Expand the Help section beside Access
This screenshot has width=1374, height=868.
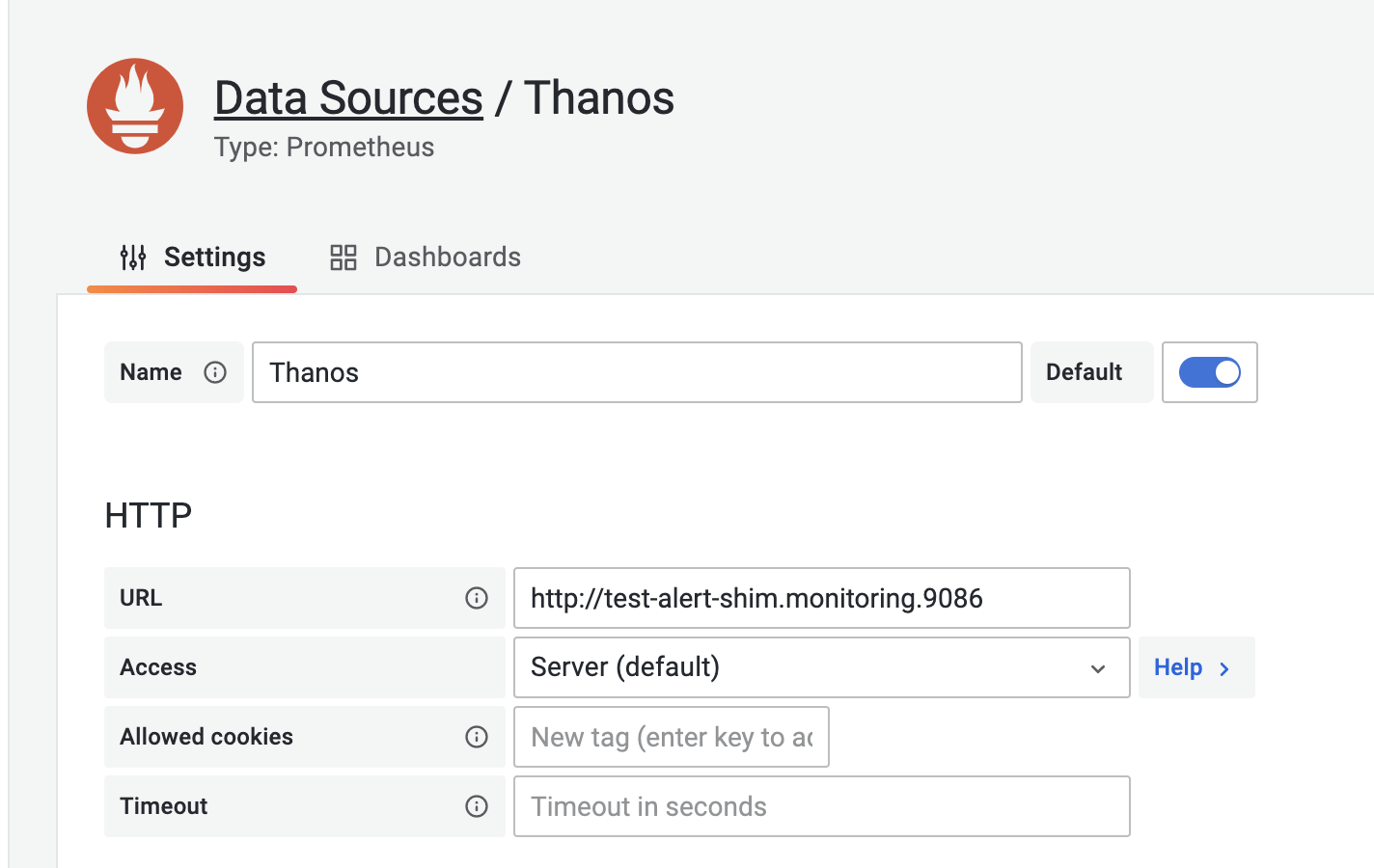(x=1196, y=667)
